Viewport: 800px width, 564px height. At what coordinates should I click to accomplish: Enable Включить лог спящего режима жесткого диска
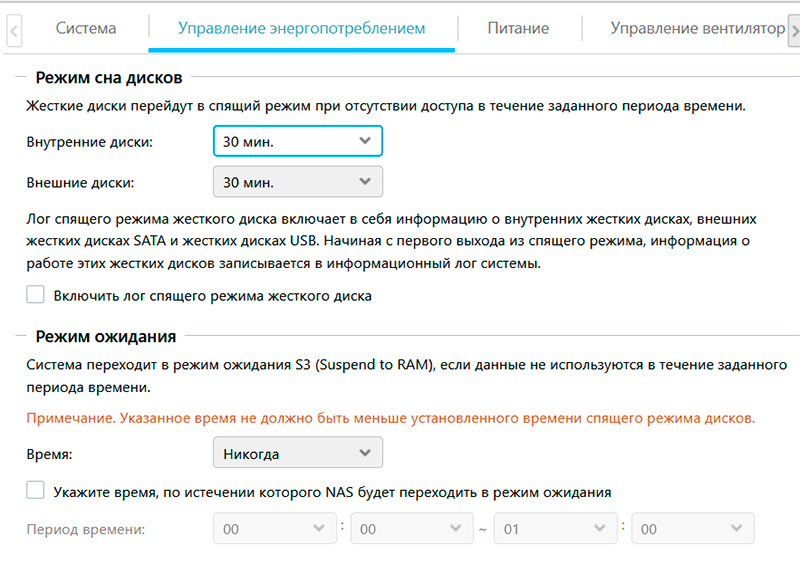[36, 295]
